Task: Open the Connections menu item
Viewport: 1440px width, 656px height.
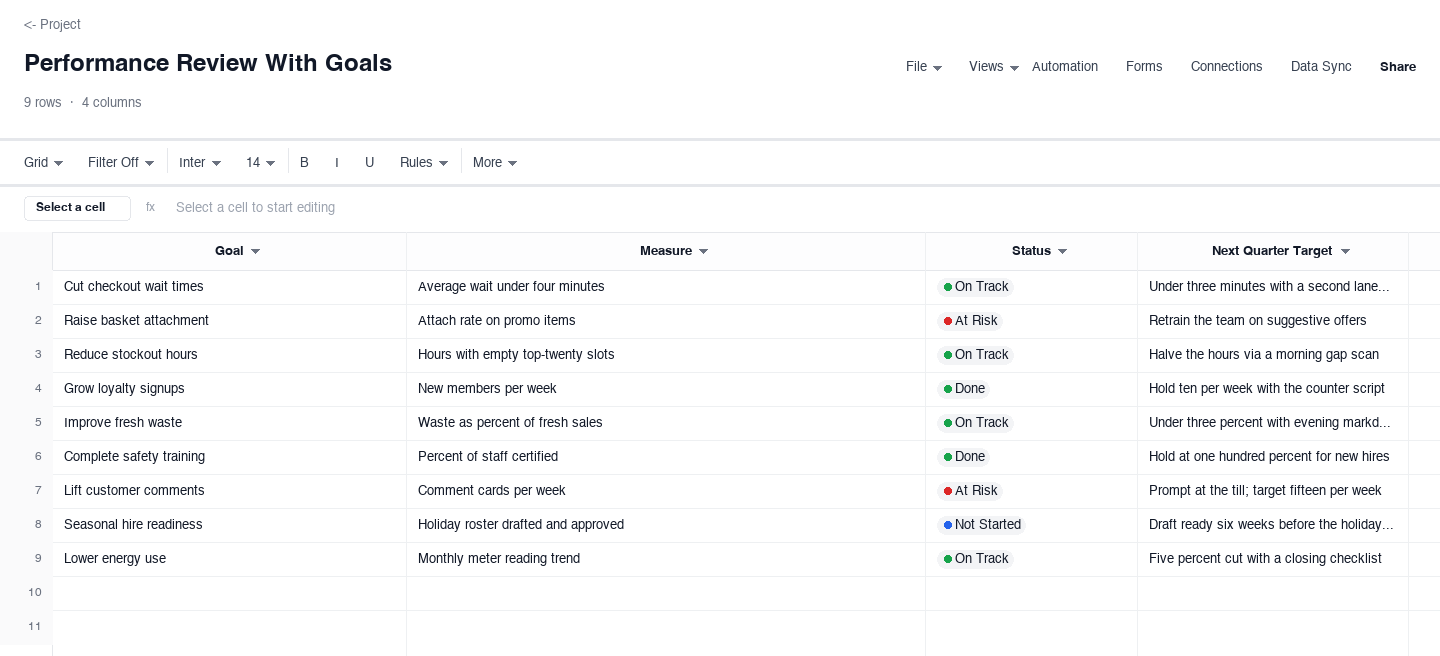Action: (x=1226, y=66)
